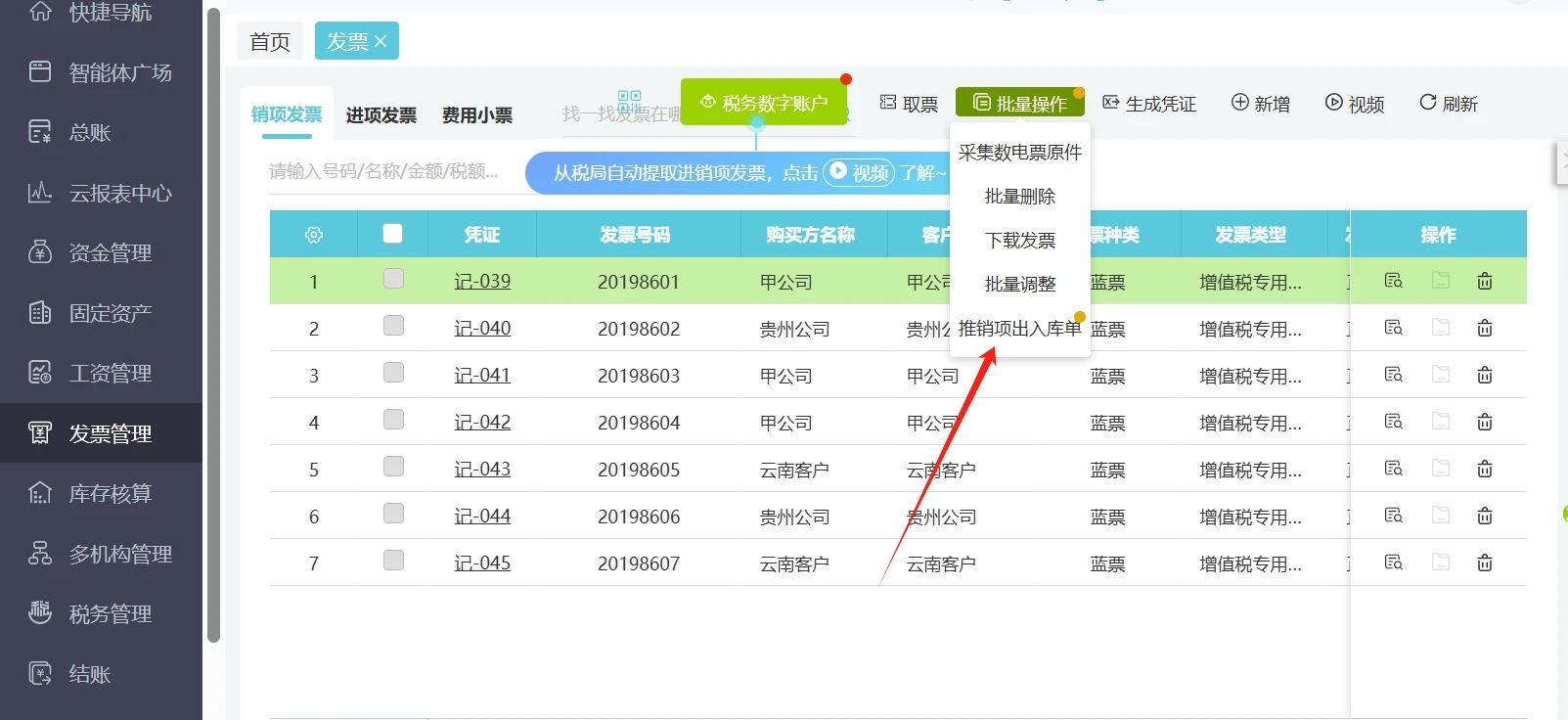Refresh the invoice list with 刷新
Screen dimensions: 1568x720
click(1448, 104)
